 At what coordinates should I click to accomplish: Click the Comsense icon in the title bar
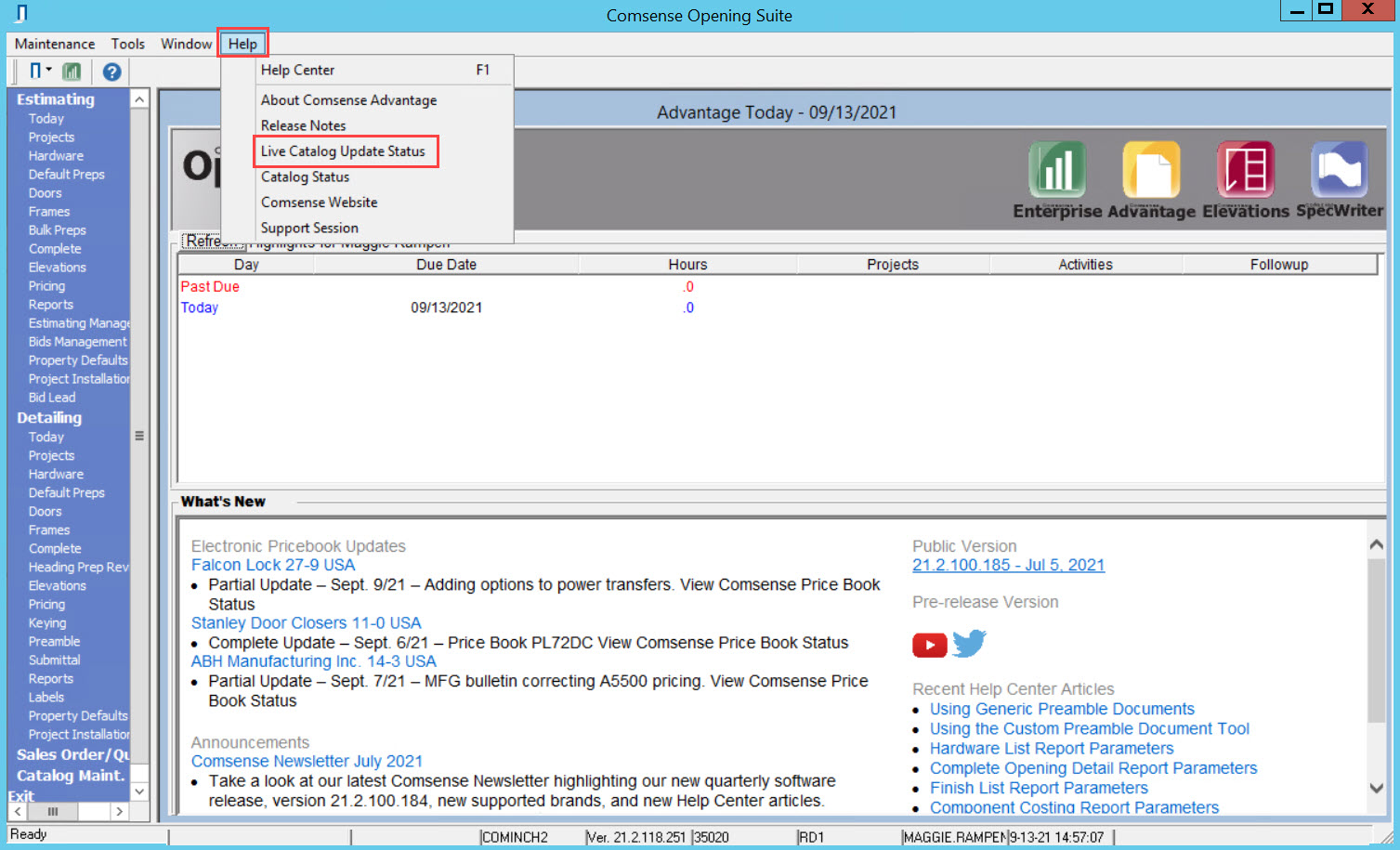coord(20,14)
